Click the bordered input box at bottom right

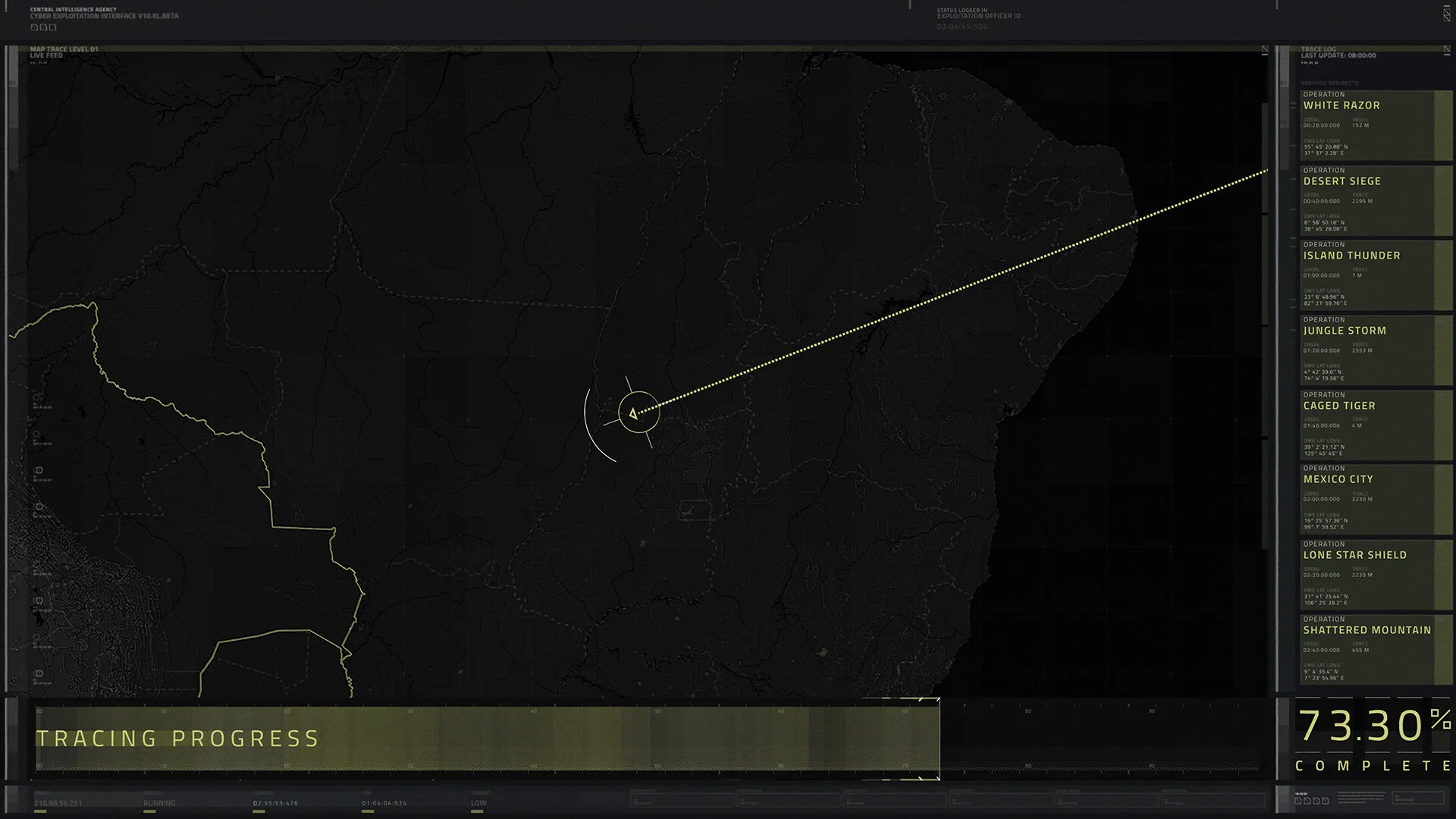tap(1418, 798)
